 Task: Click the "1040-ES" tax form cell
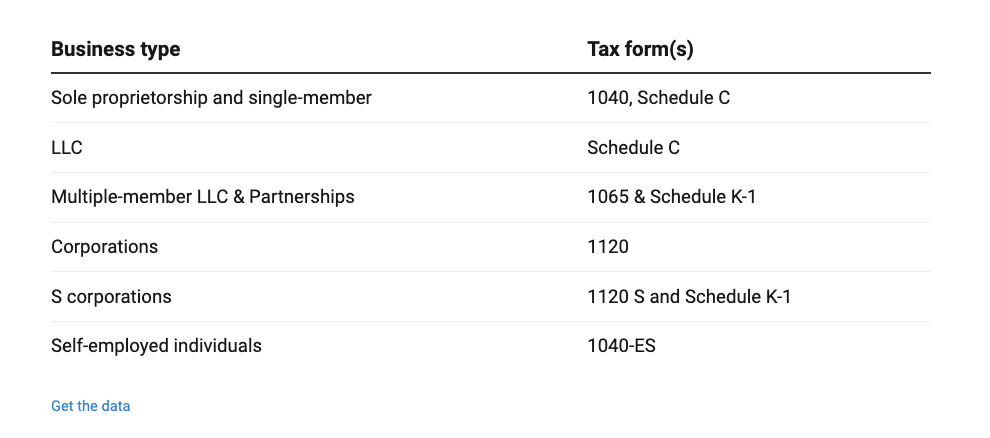pos(621,346)
